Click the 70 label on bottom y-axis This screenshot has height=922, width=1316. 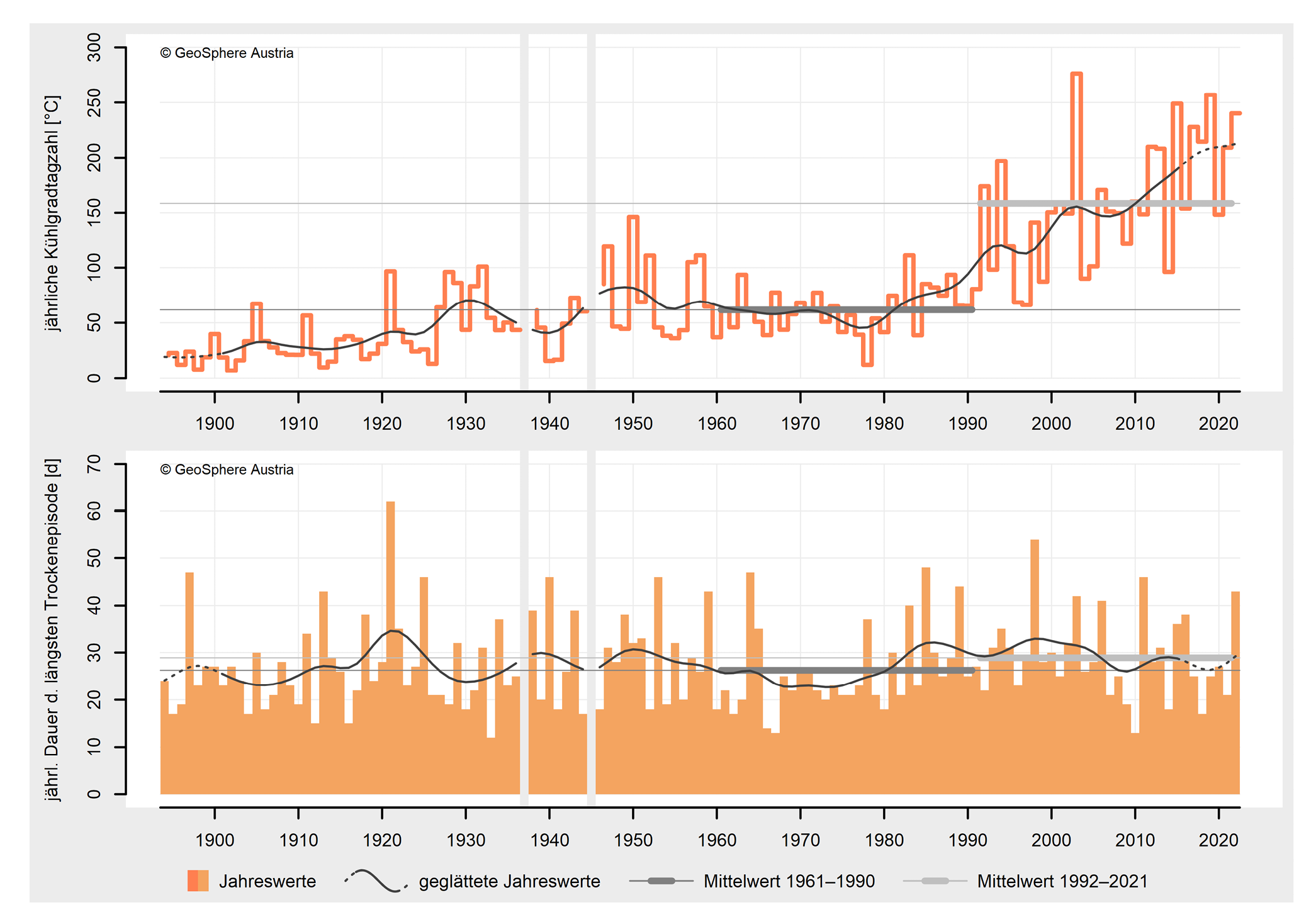point(94,464)
